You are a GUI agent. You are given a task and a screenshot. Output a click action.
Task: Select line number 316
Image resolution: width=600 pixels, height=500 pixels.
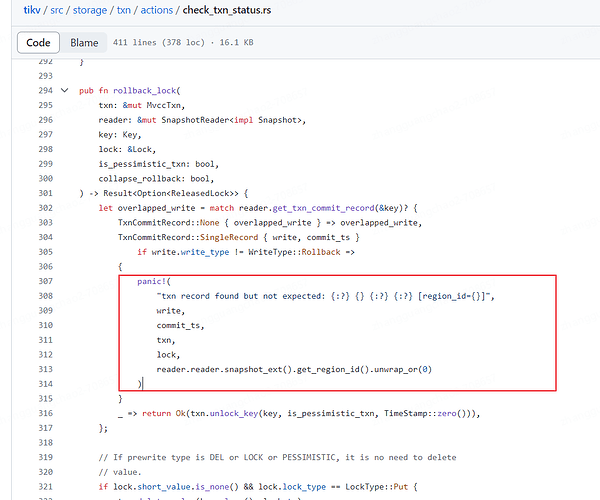[x=46, y=413]
